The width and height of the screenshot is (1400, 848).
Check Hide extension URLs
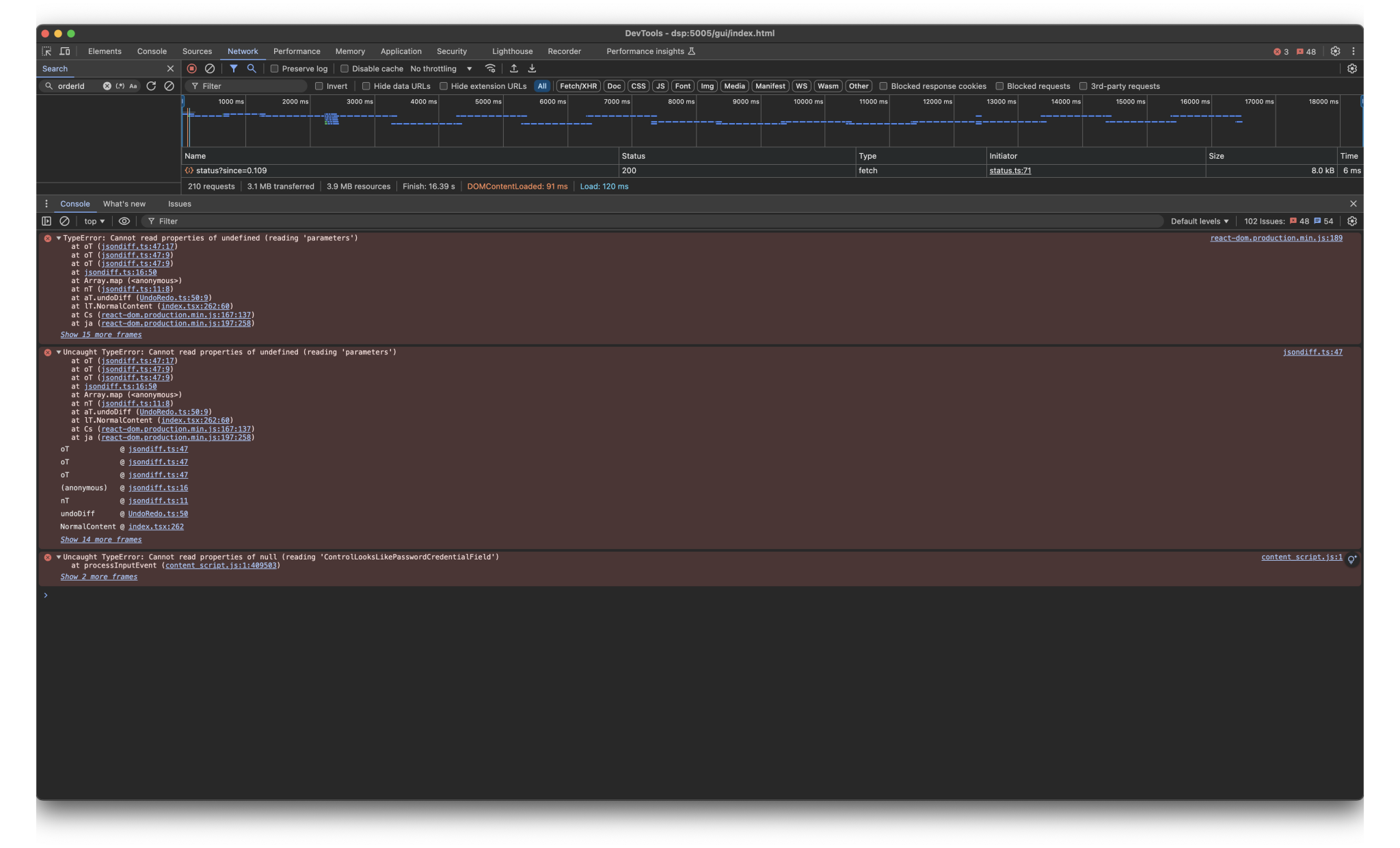click(x=443, y=86)
